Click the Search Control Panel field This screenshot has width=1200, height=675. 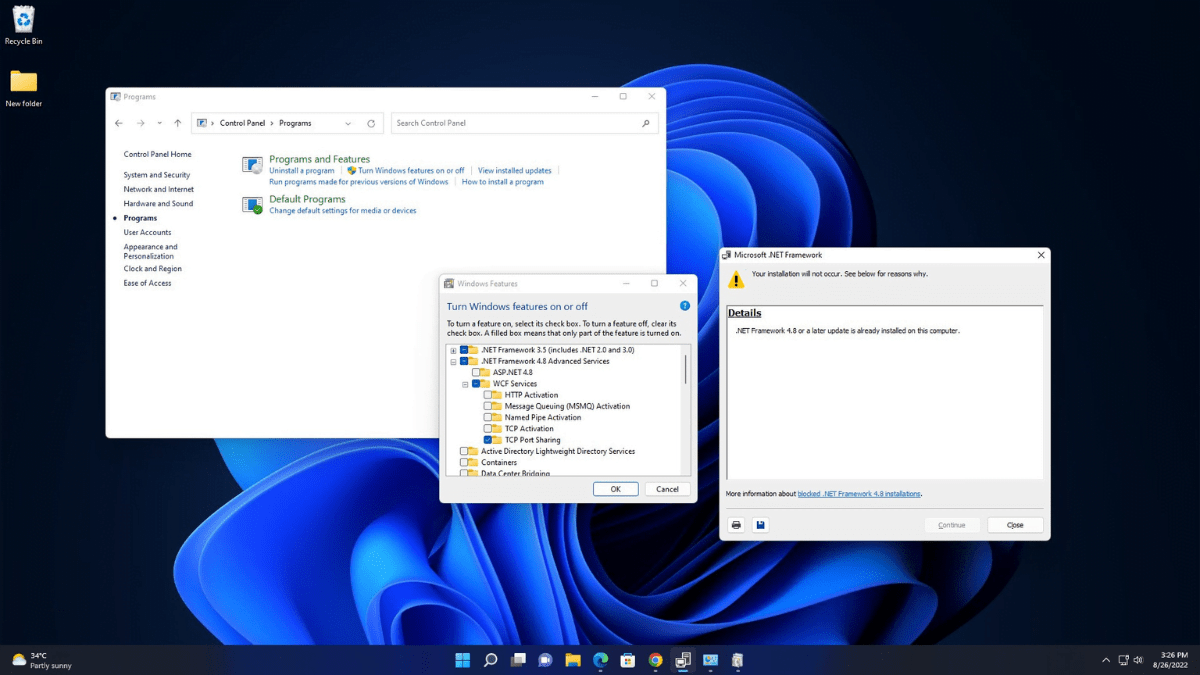524,123
